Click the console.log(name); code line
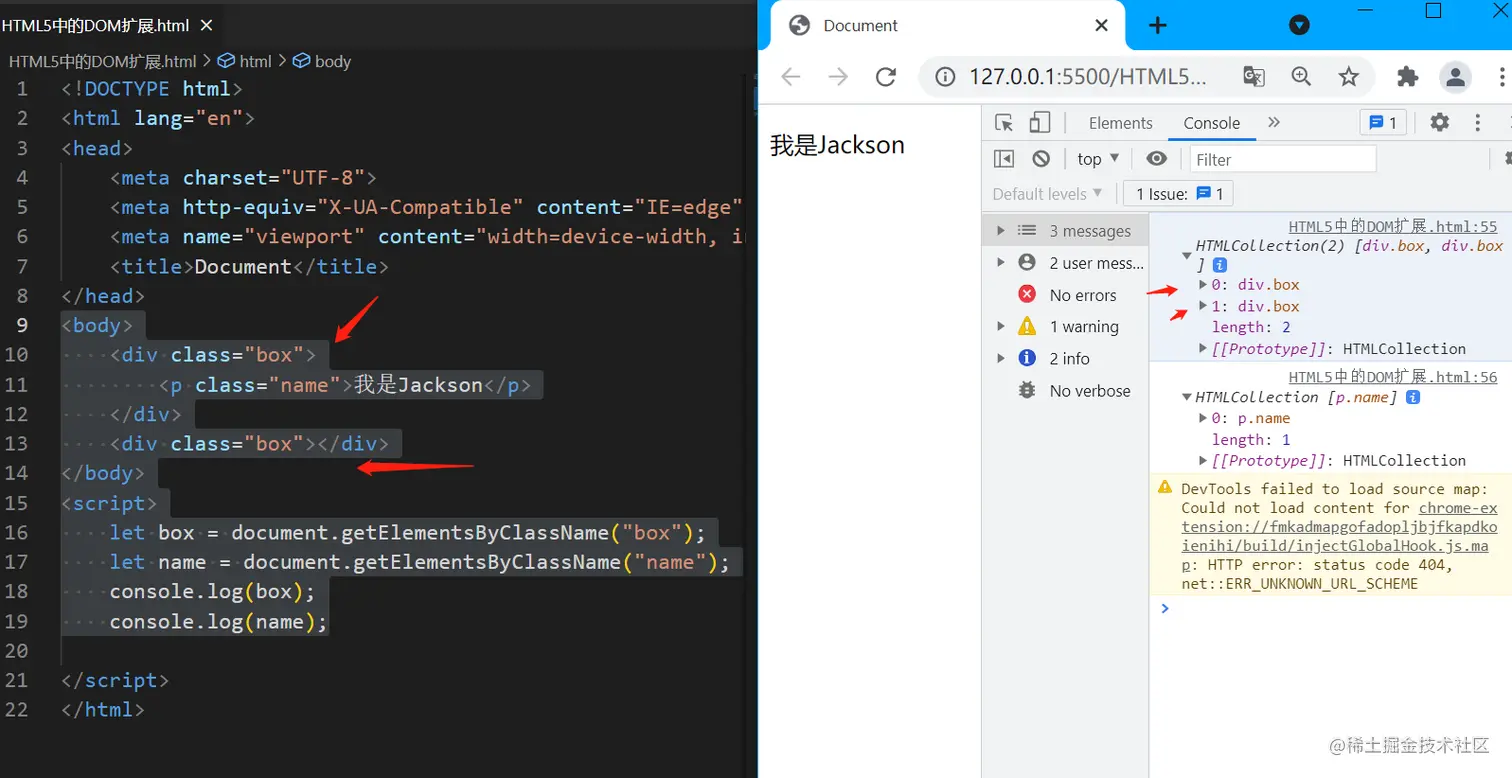 (219, 621)
